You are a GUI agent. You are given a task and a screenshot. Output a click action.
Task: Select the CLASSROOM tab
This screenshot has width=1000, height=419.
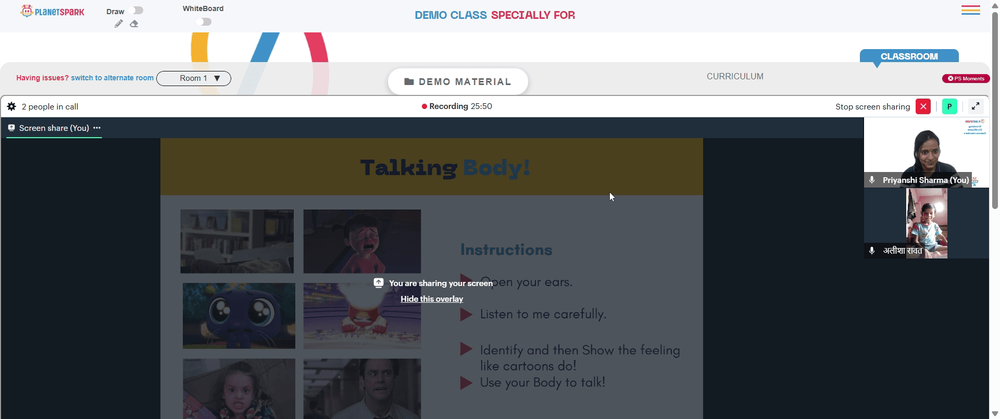pos(909,56)
